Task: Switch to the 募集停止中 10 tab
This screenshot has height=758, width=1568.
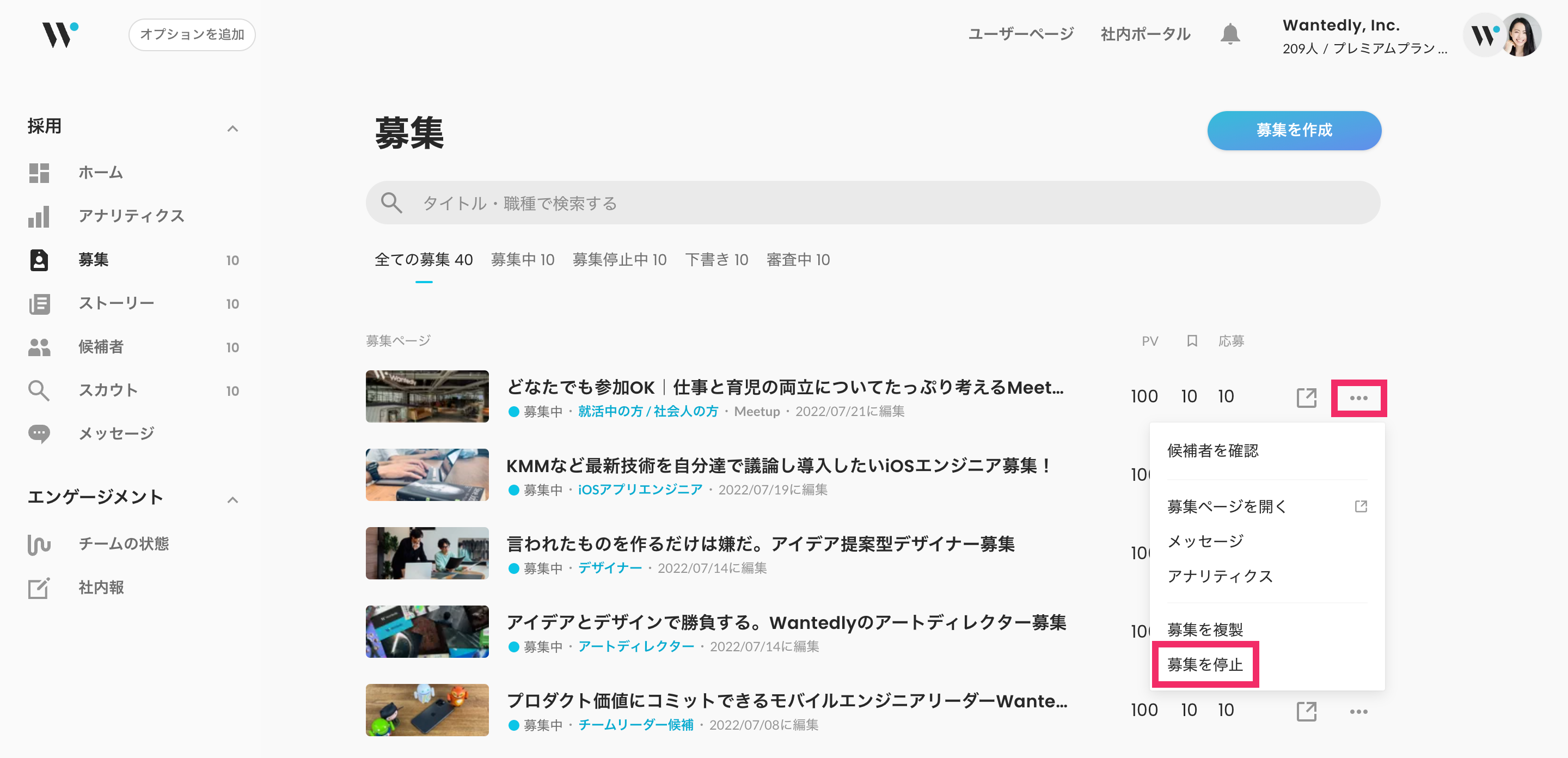Action: click(x=619, y=260)
